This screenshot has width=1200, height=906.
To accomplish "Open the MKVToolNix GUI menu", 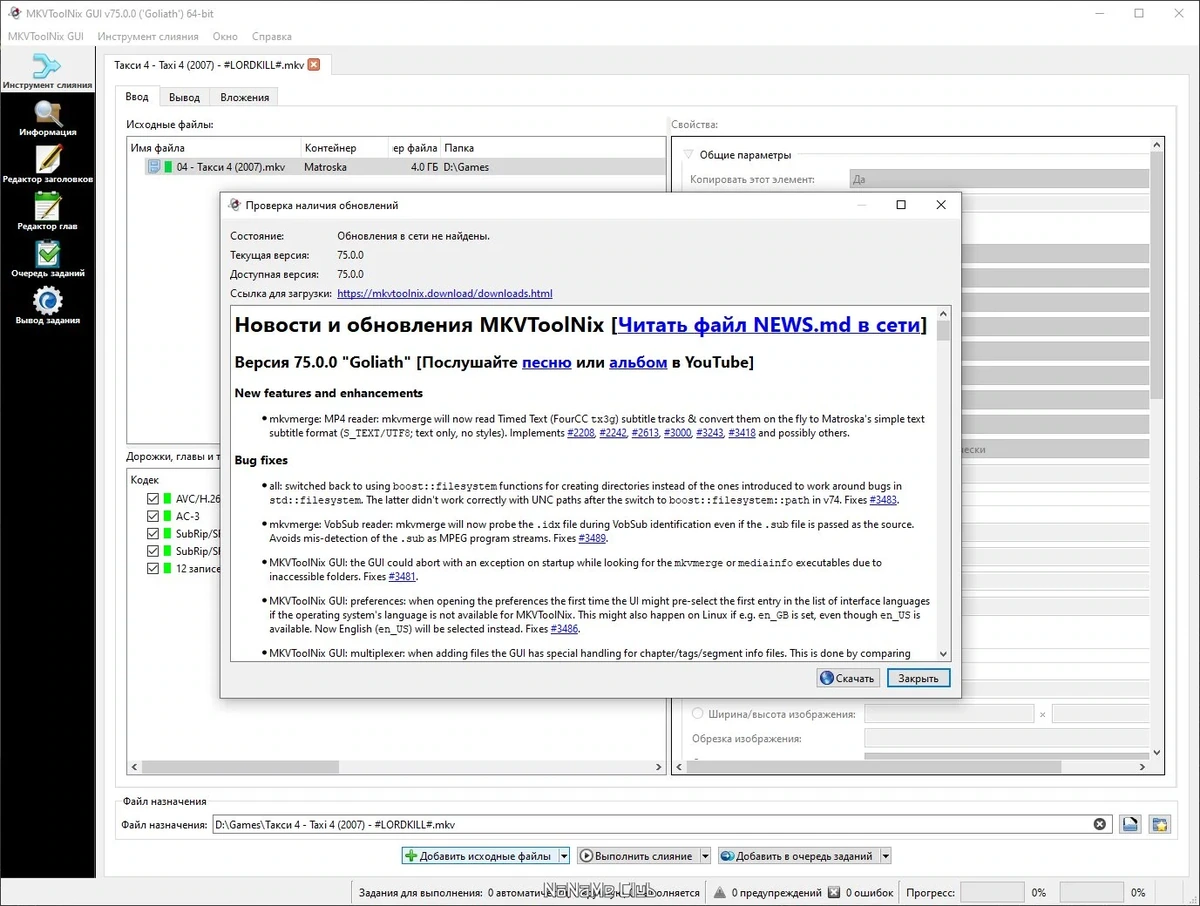I will pyautogui.click(x=46, y=36).
